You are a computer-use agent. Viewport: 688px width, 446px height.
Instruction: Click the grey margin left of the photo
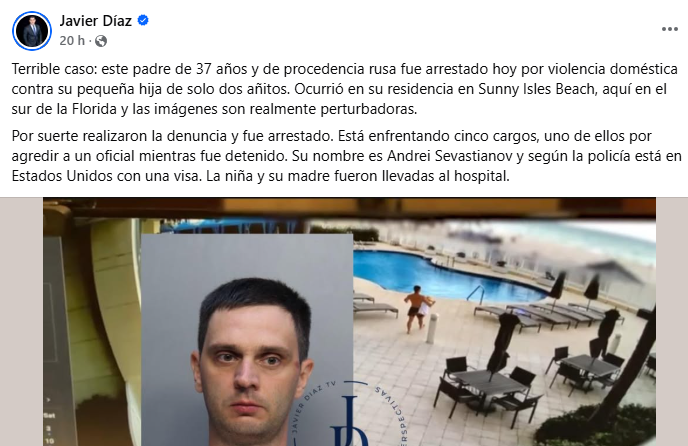pyautogui.click(x=21, y=322)
